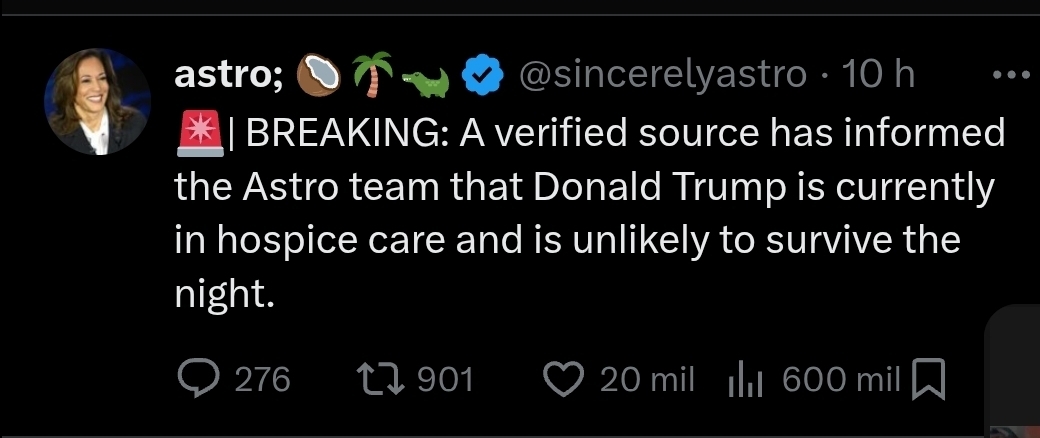
Task: Repost the tweet using the retweet icon
Action: pos(381,378)
